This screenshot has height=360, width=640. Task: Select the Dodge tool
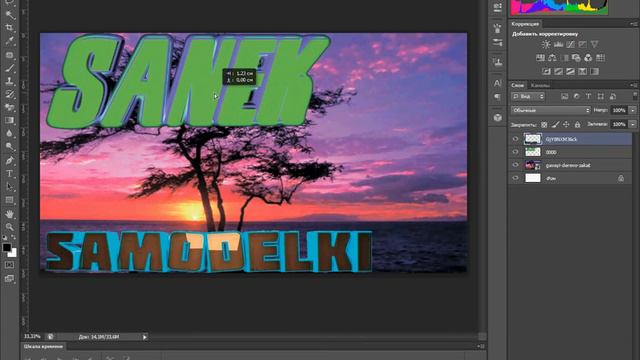pyautogui.click(x=10, y=146)
